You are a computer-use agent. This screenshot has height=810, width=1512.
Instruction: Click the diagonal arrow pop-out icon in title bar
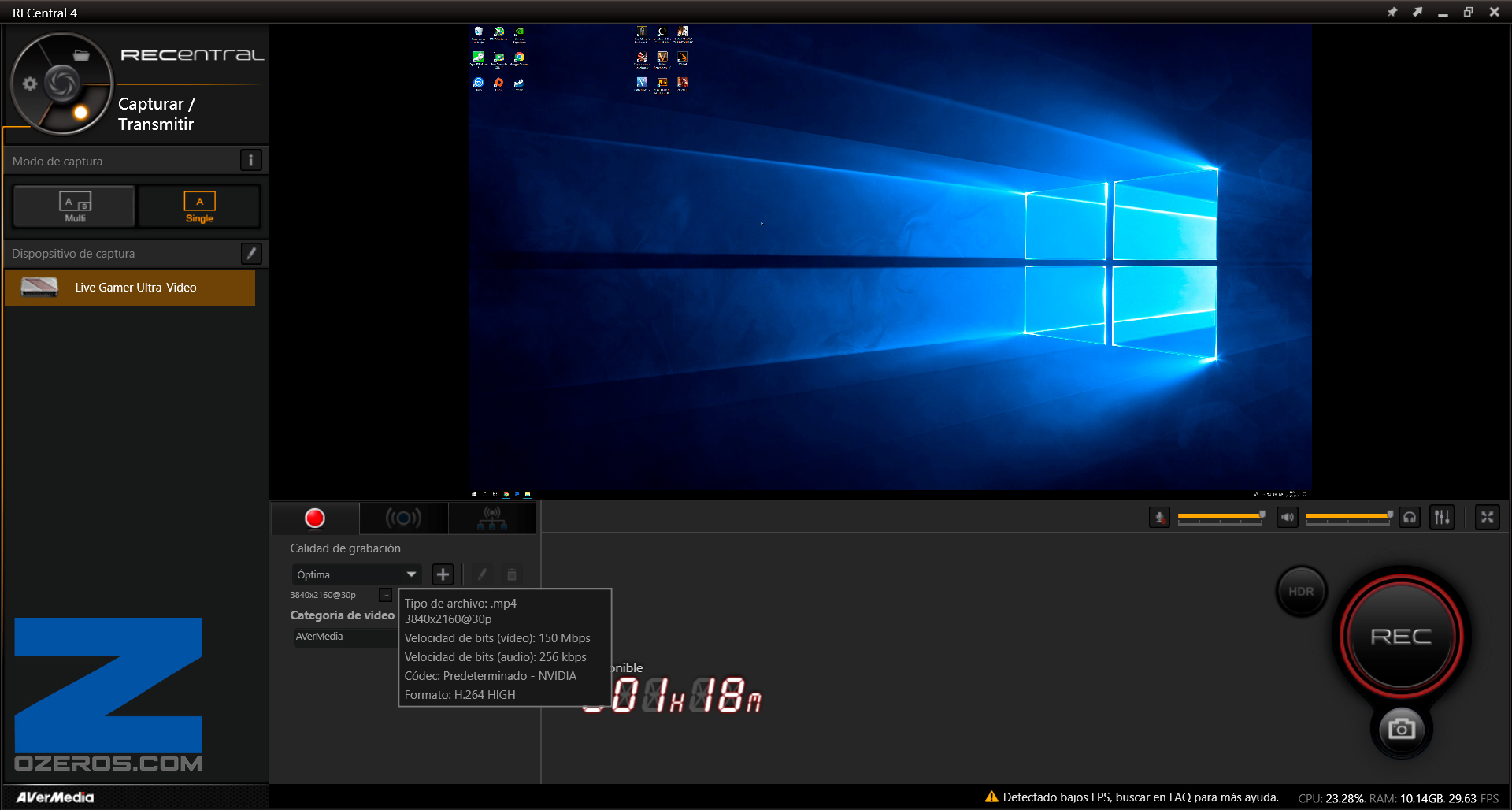coord(1417,12)
